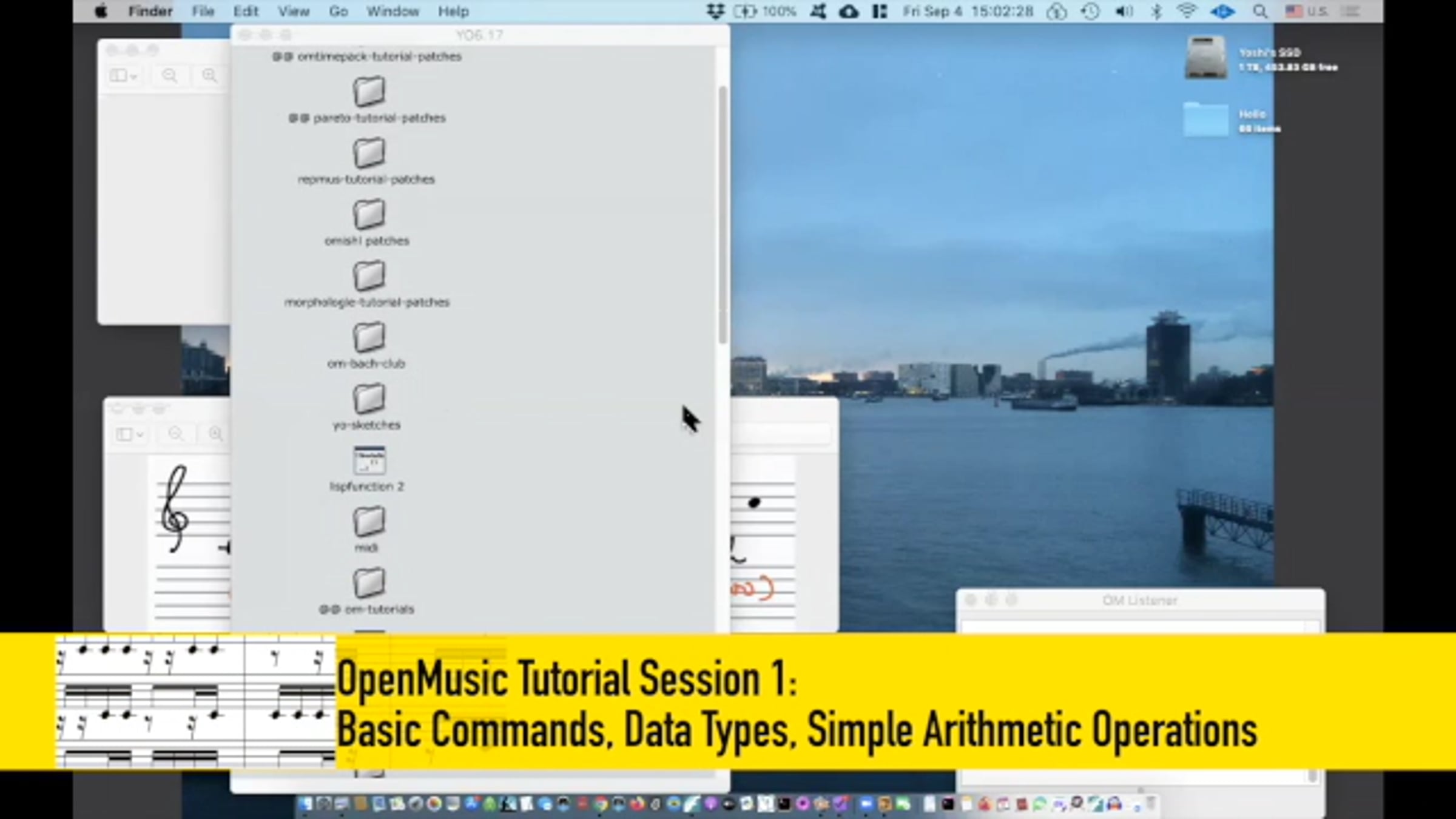Open the lispfunction 2 patch icon
This screenshot has width=1456, height=819.
369,460
